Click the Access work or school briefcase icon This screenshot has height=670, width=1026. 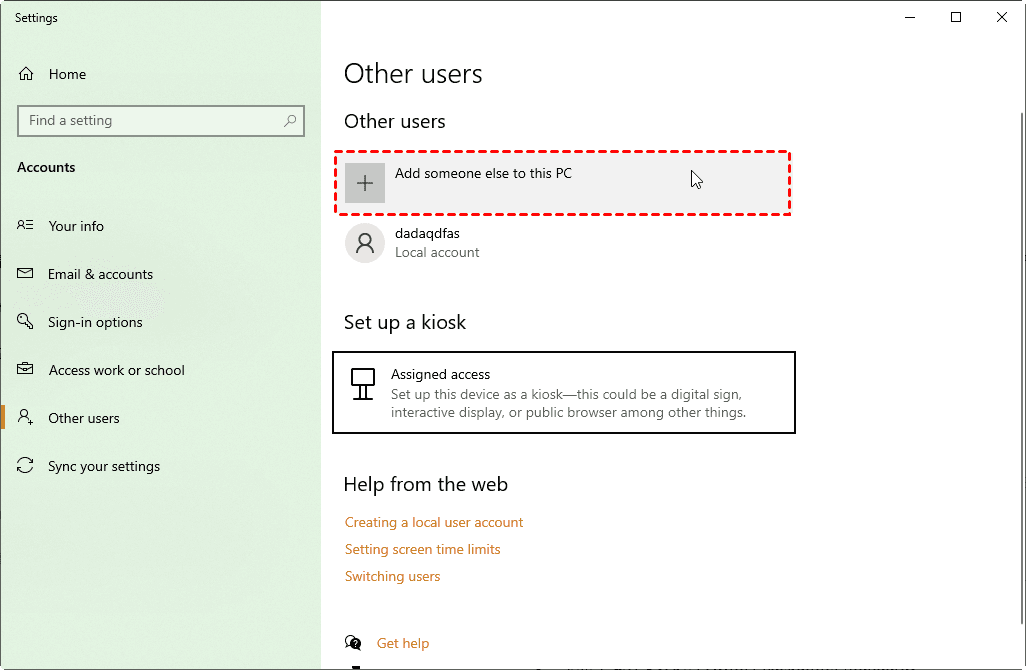(x=26, y=370)
